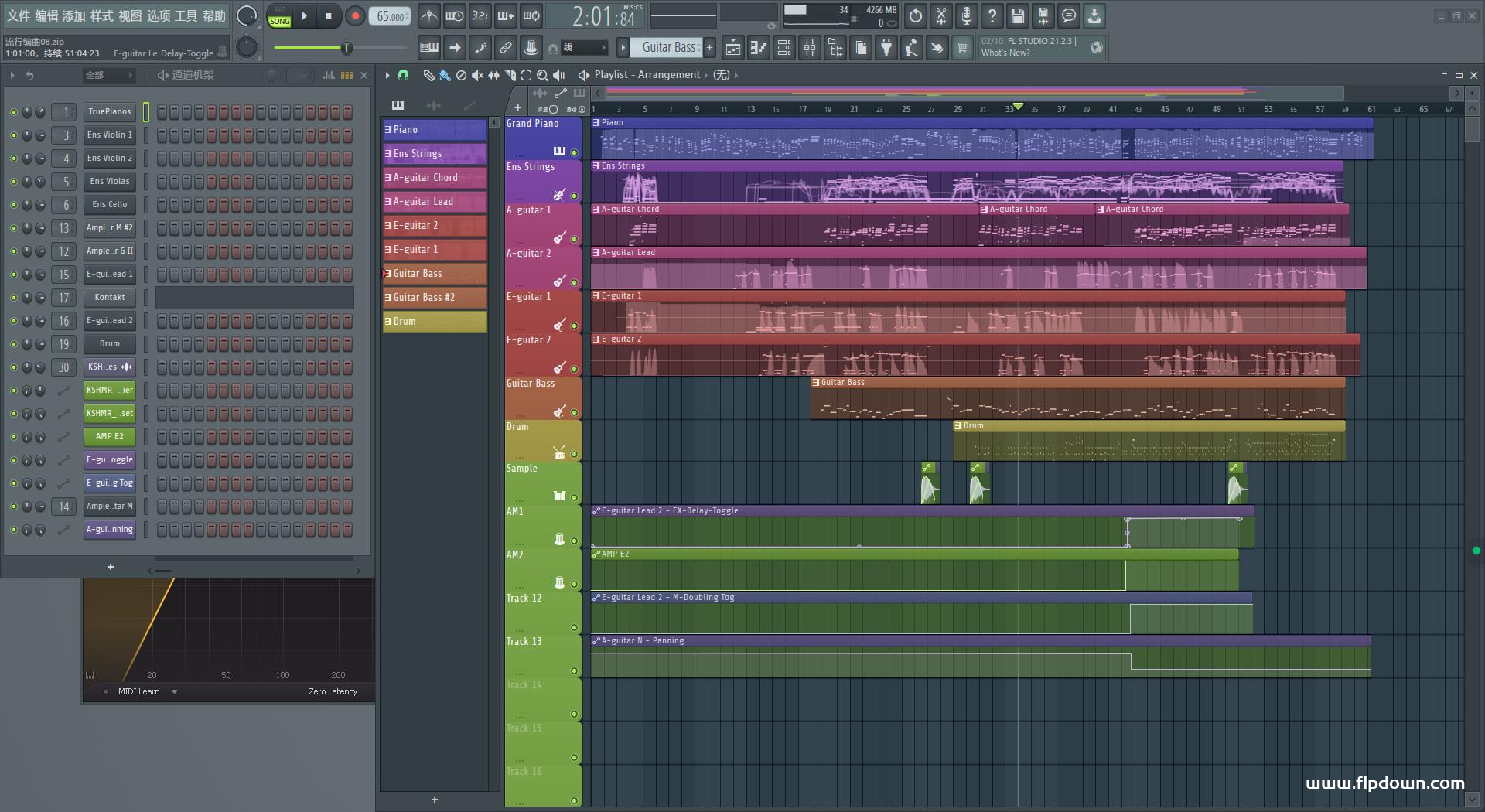Viewport: 1485px width, 812px height.
Task: Select the Playback speaker tool in playlist
Action: pos(558,75)
